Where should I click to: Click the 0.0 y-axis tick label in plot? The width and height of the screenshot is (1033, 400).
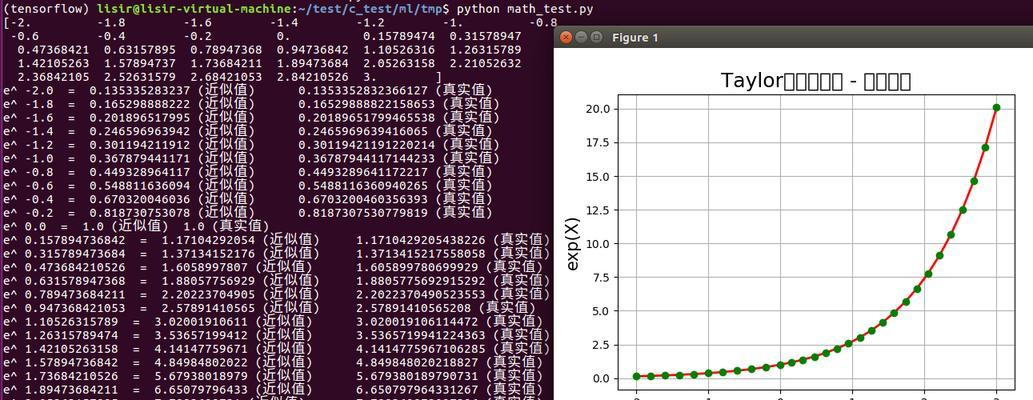[603, 378]
